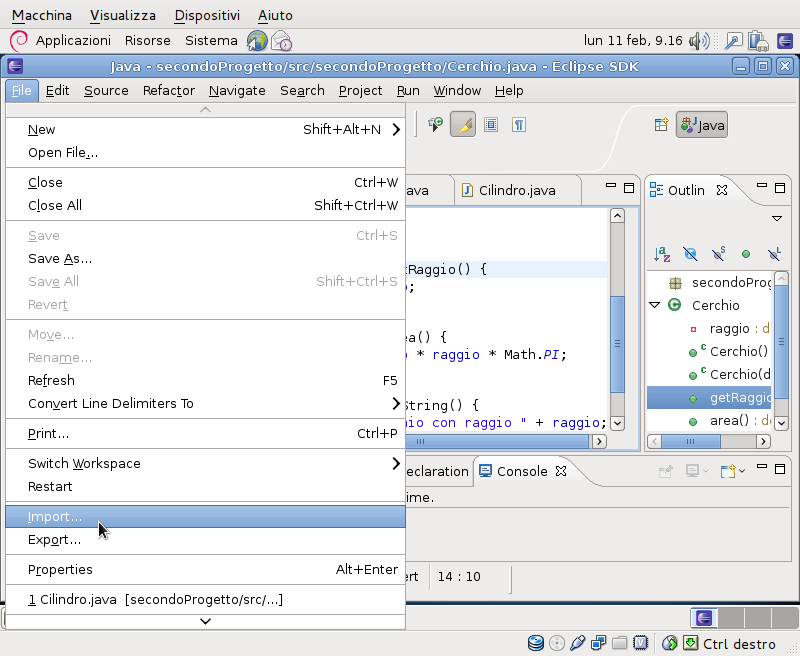This screenshot has width=800, height=656.
Task: Click the VirtualBox hard disk status icon
Action: (536, 643)
